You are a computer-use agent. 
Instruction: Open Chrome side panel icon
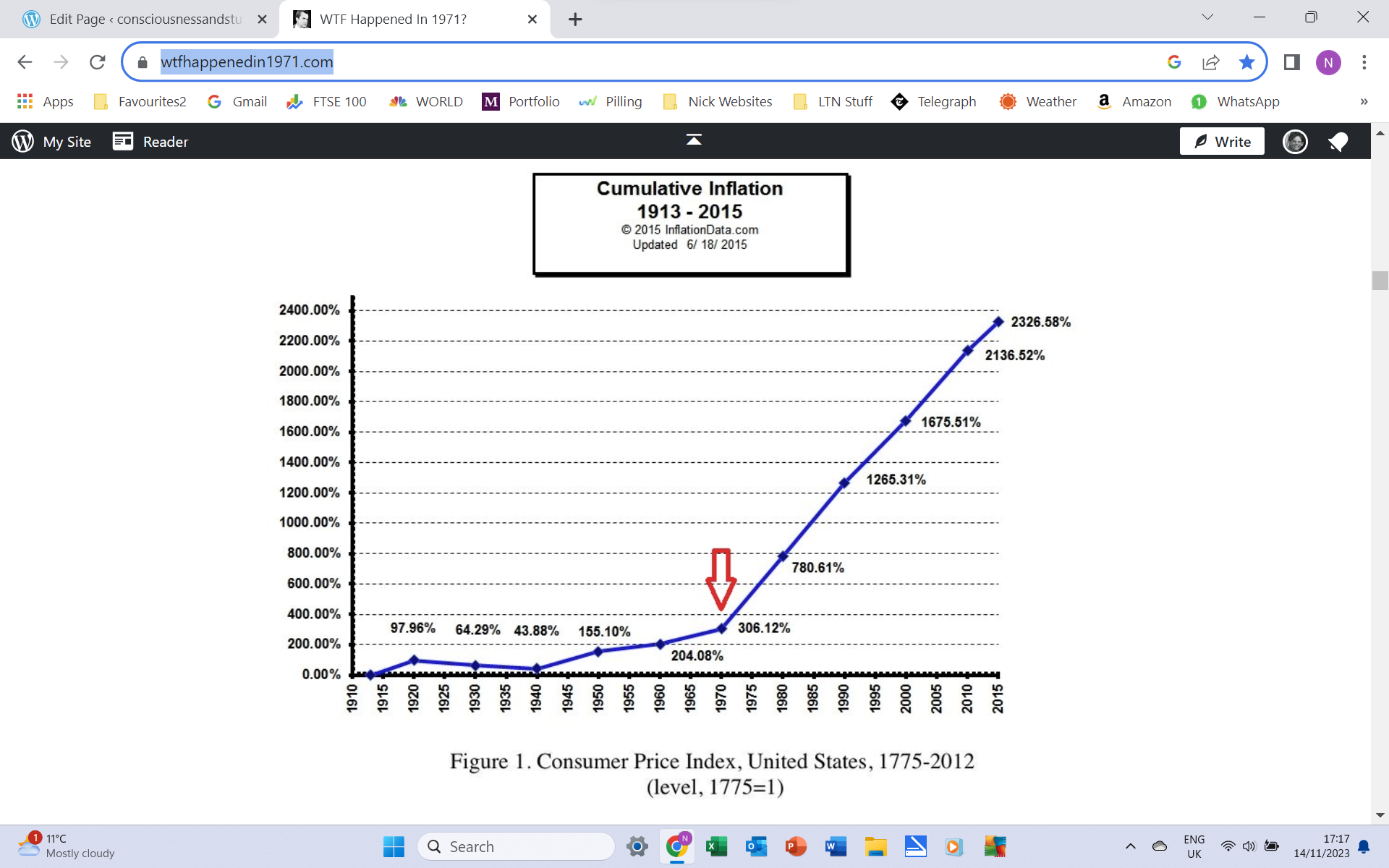click(1291, 62)
